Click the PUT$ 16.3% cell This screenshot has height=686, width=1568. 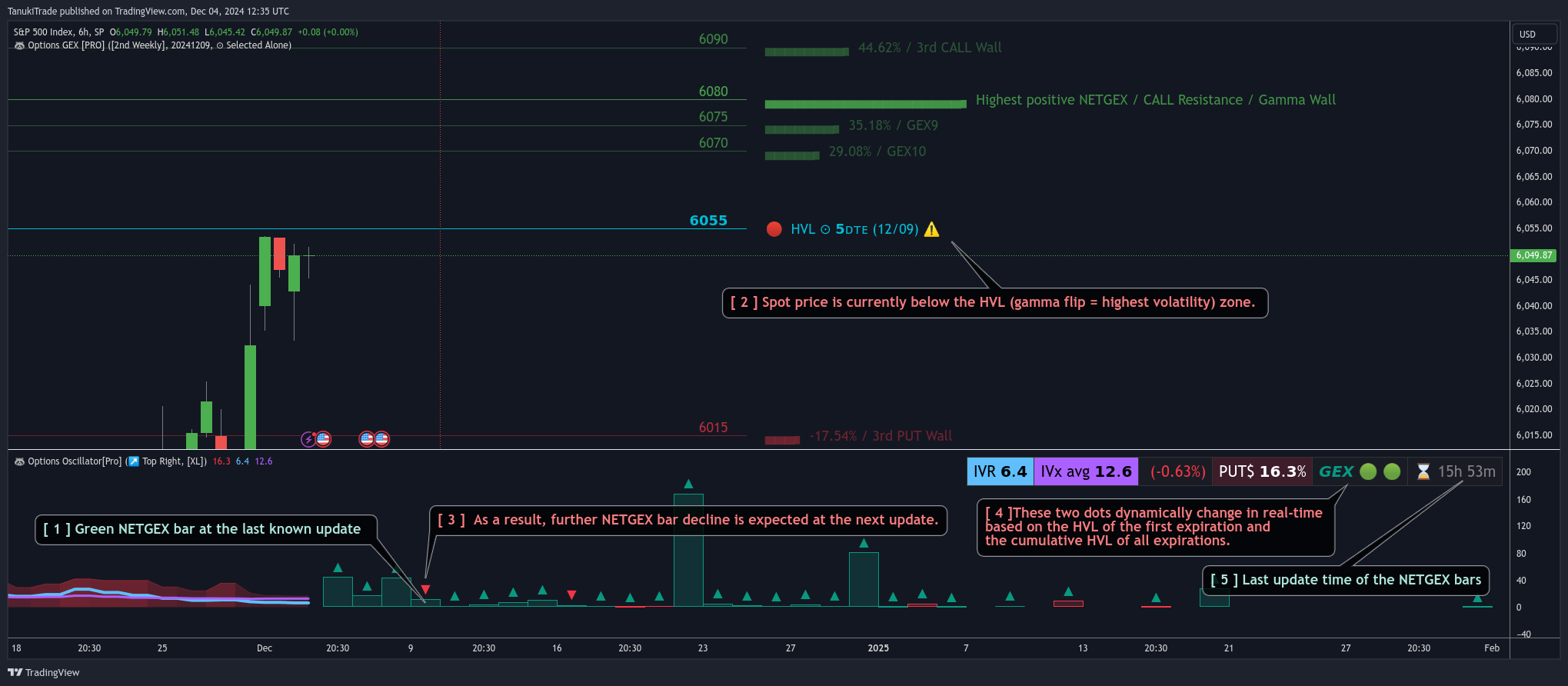[1262, 471]
